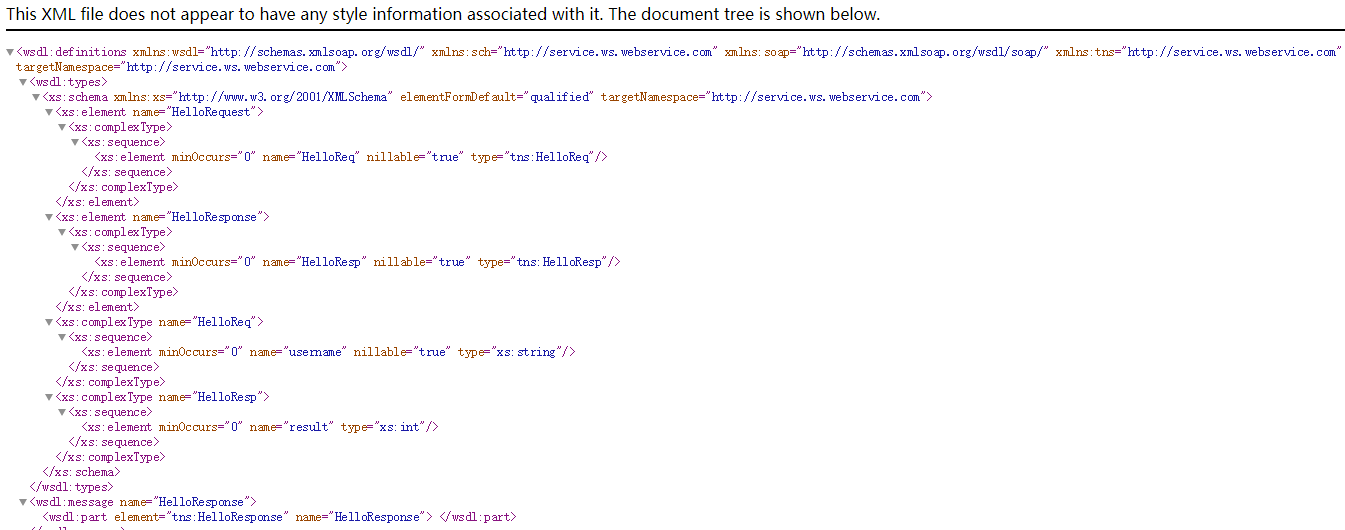Click minOccurs="0" on the result element line
The height and width of the screenshot is (530, 1345).
200,427
